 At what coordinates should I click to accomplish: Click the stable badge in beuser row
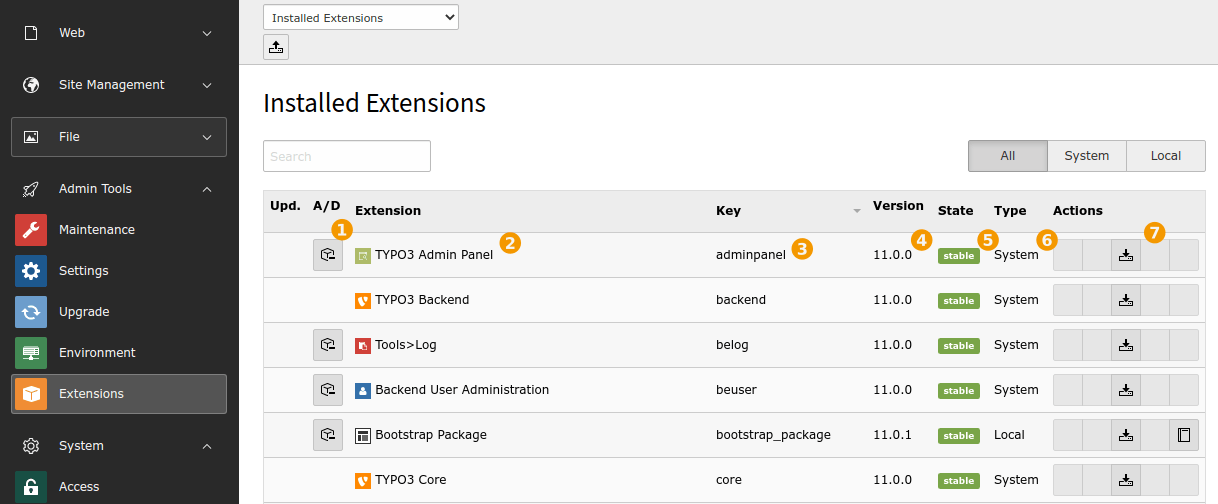[958, 391]
